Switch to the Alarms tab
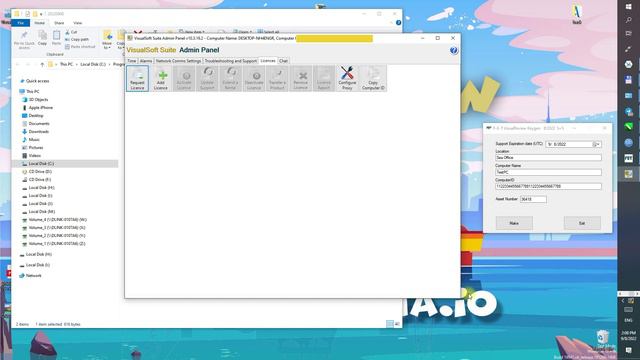 (x=146, y=61)
